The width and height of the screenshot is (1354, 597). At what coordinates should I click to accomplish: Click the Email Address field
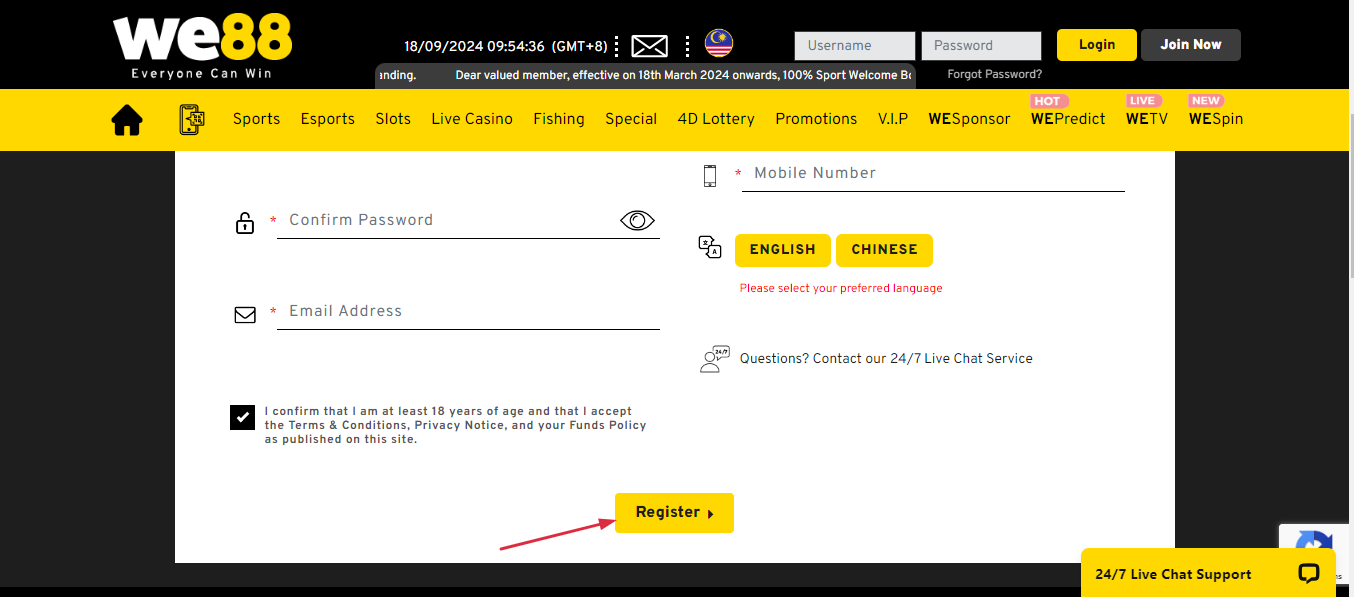[x=468, y=311]
